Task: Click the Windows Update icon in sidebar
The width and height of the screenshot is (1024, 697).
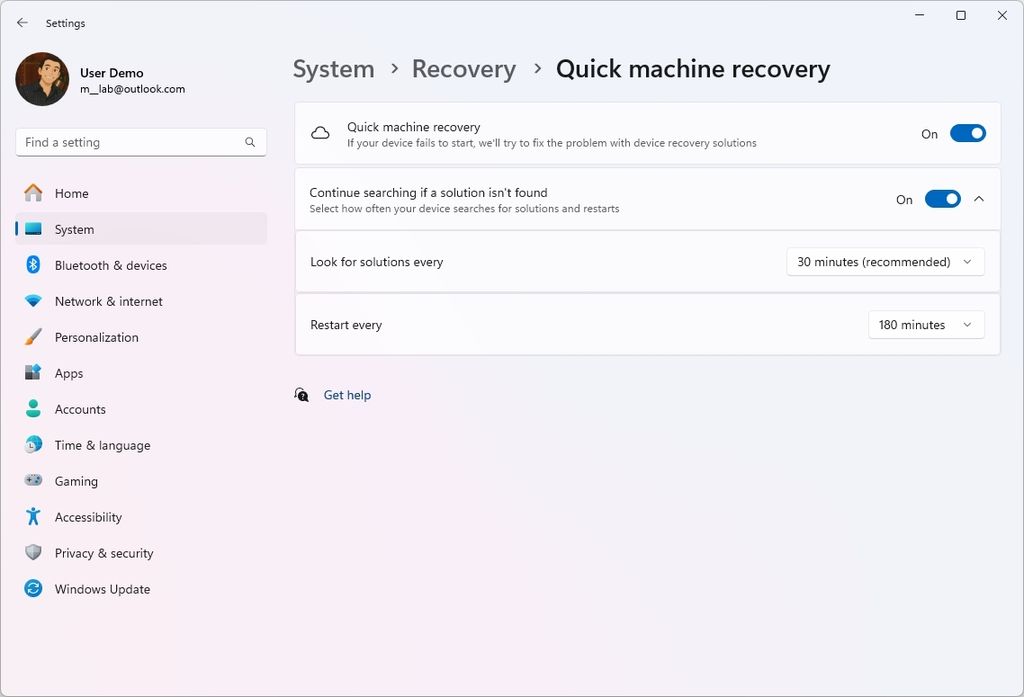Action: coord(31,589)
